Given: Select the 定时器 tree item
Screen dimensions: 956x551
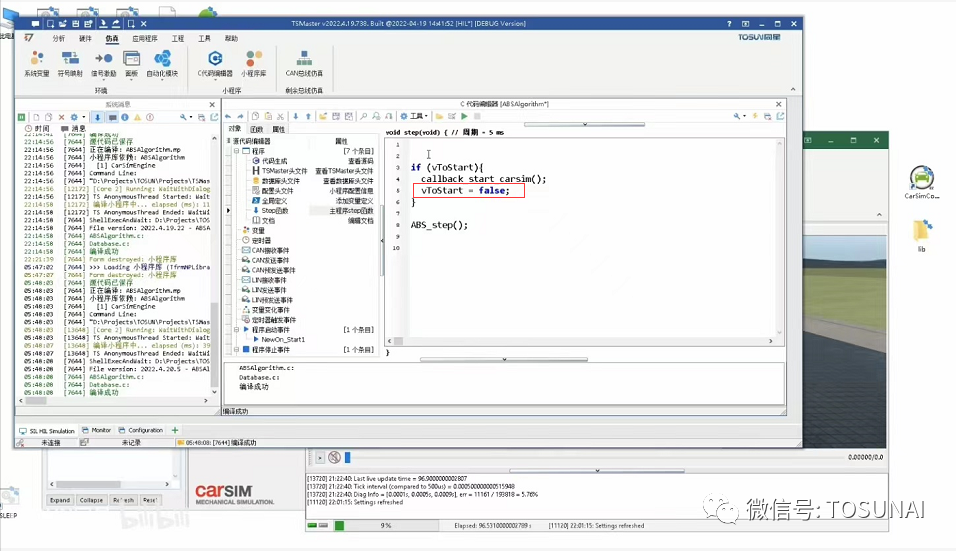Looking at the screenshot, I should [x=261, y=240].
